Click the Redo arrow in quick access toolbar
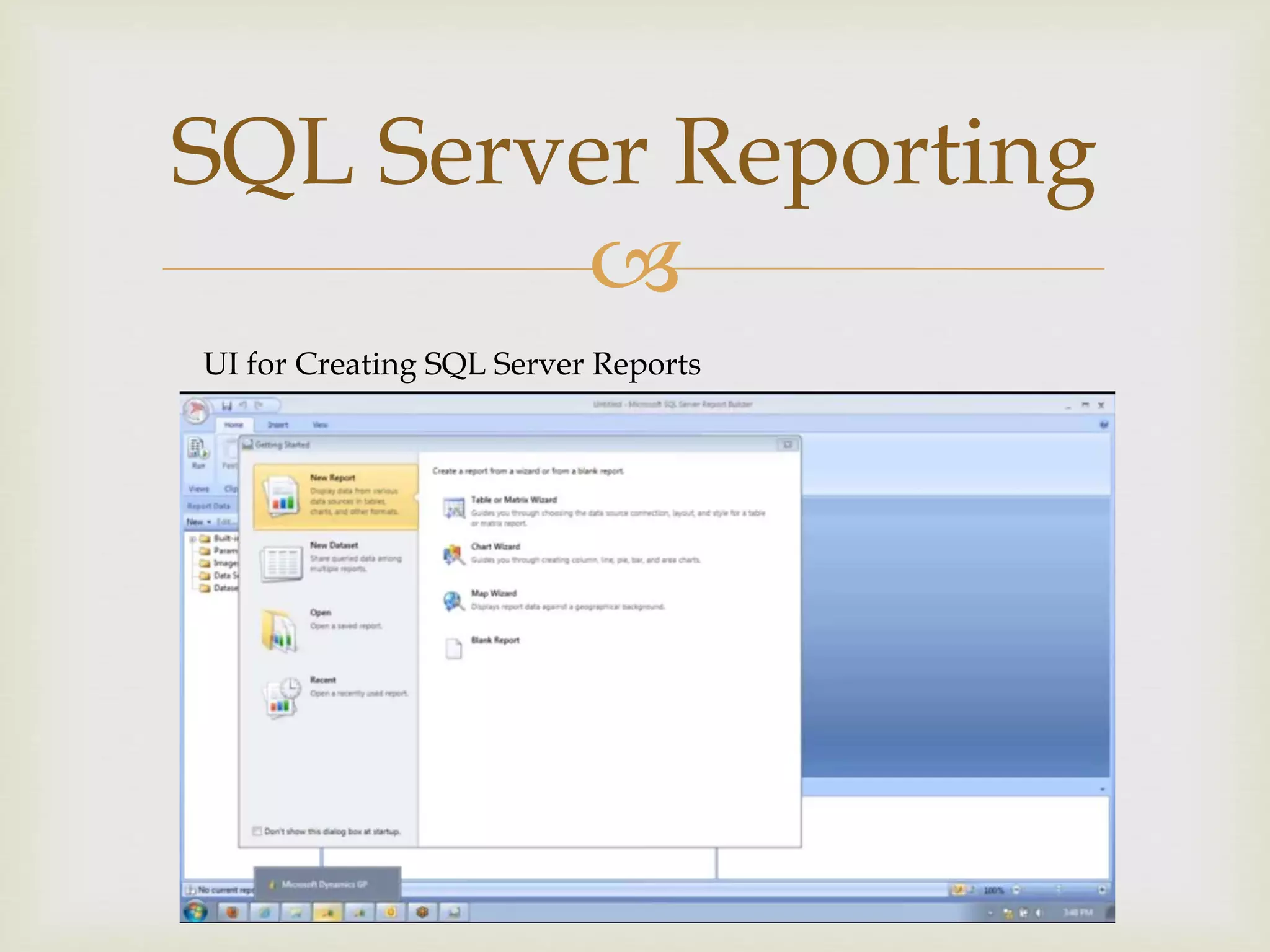The image size is (1270, 952). click(x=259, y=405)
